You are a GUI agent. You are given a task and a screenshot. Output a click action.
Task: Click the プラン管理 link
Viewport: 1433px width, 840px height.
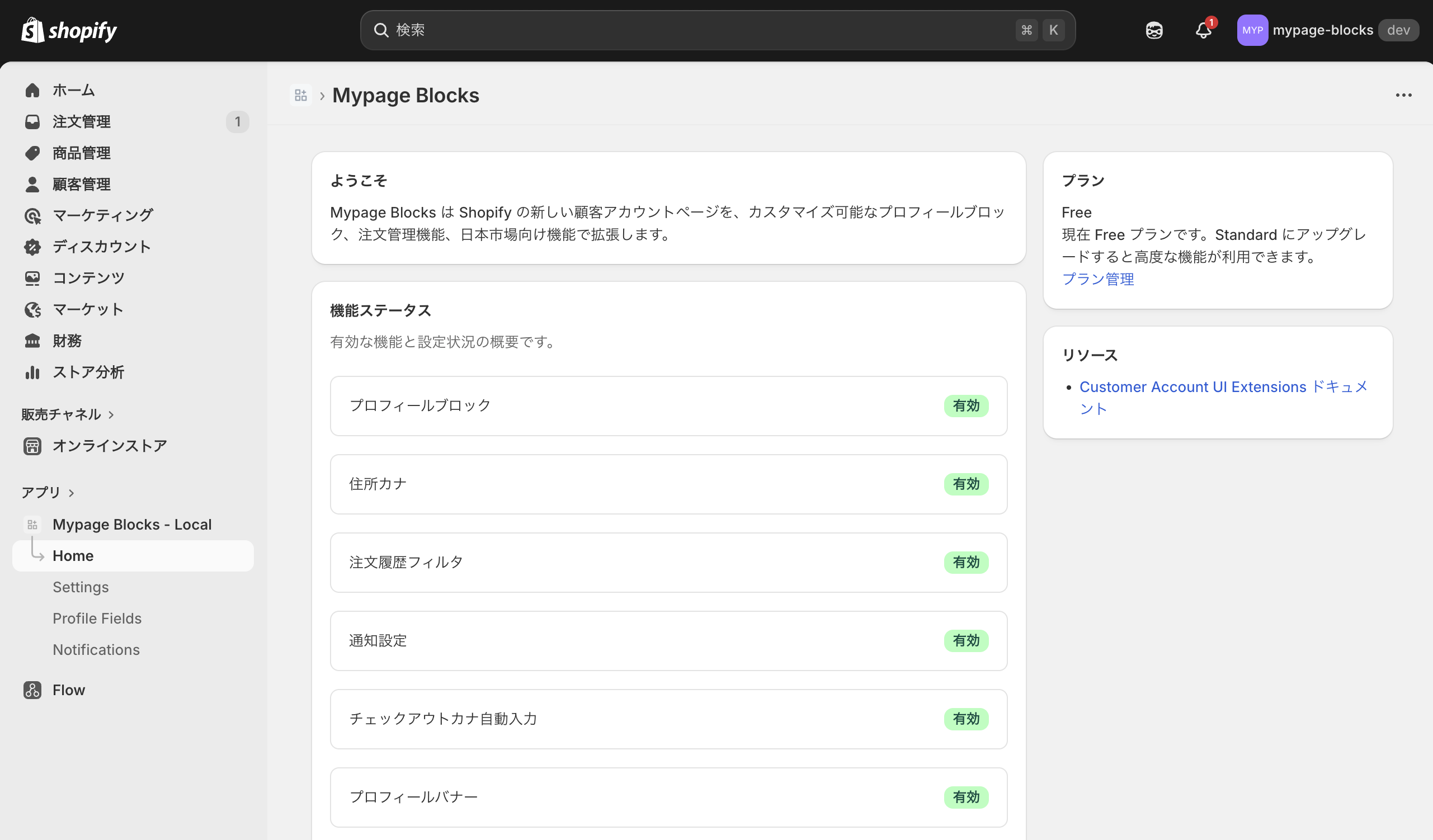pos(1097,279)
